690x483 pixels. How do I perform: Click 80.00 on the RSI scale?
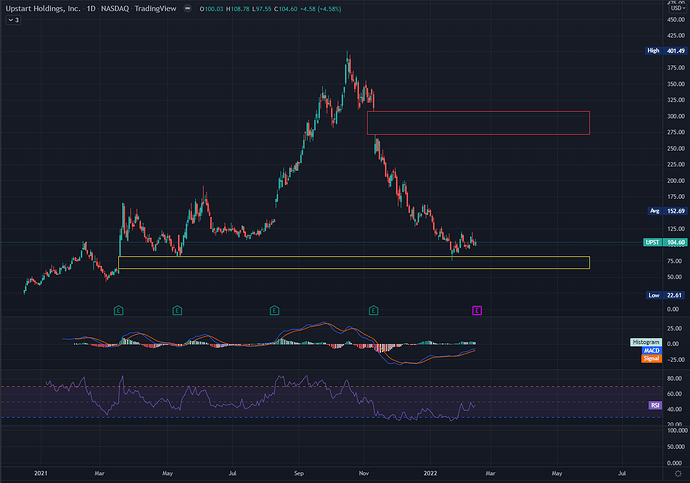tap(675, 378)
